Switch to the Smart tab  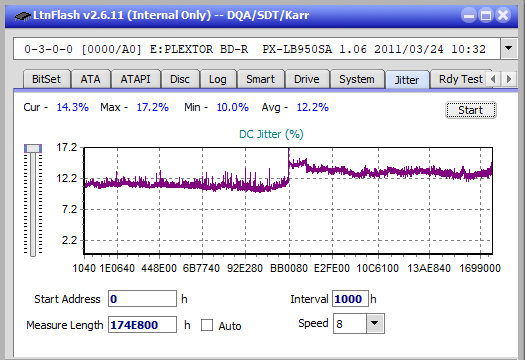[x=260, y=79]
